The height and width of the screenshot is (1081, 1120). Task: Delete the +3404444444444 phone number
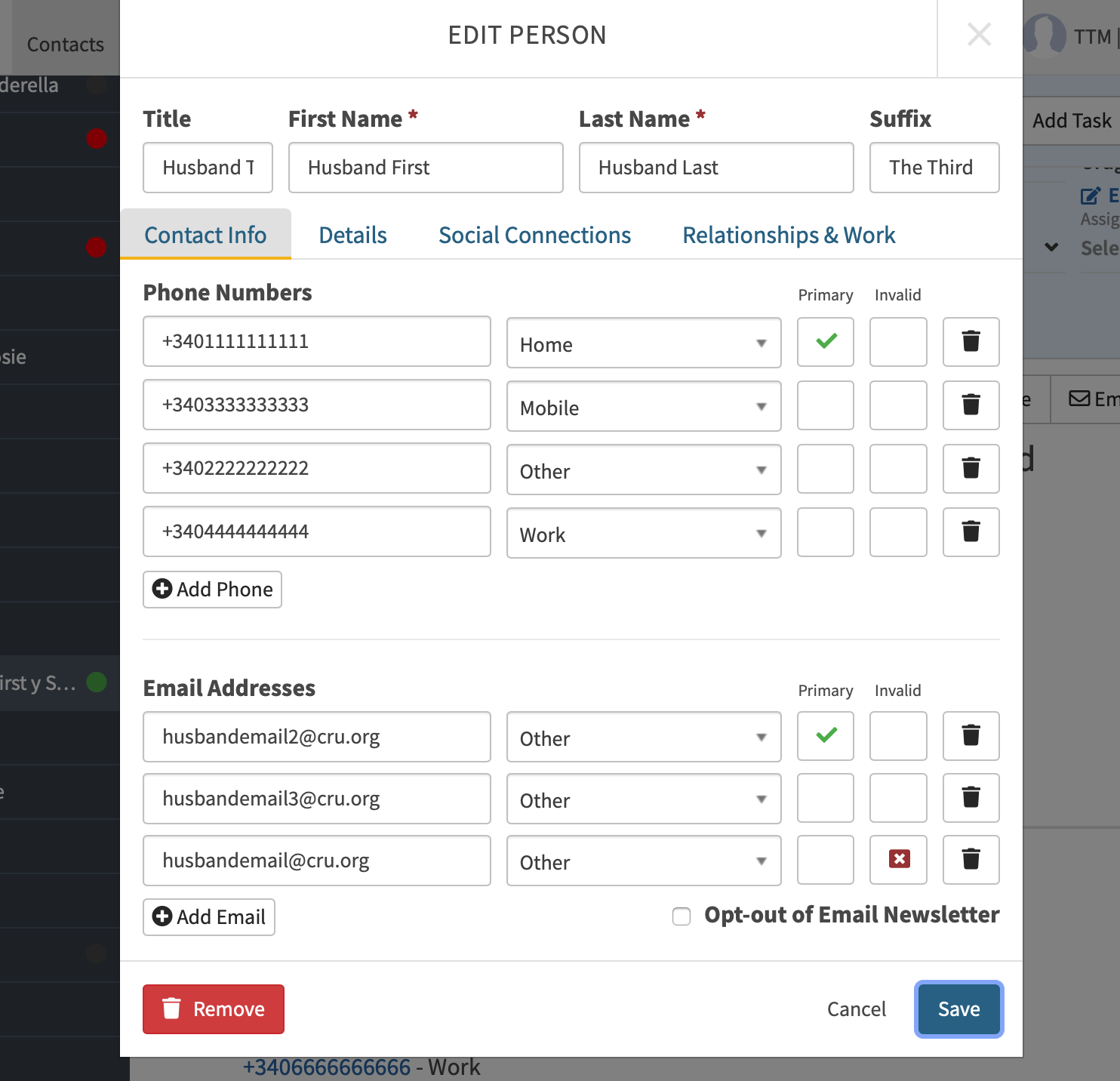(x=971, y=532)
